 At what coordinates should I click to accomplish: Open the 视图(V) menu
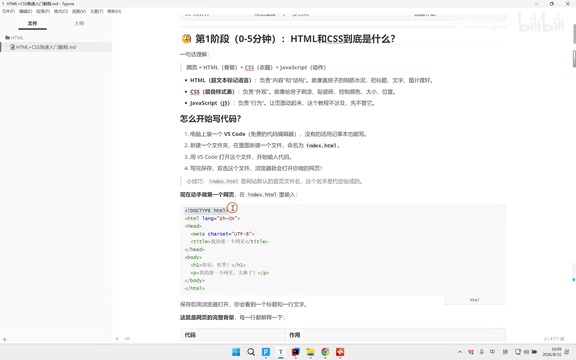click(79, 11)
